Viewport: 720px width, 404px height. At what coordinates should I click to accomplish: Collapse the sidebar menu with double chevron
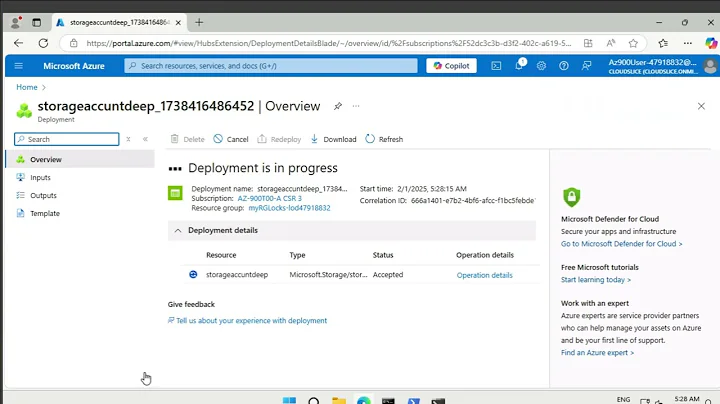(145, 139)
